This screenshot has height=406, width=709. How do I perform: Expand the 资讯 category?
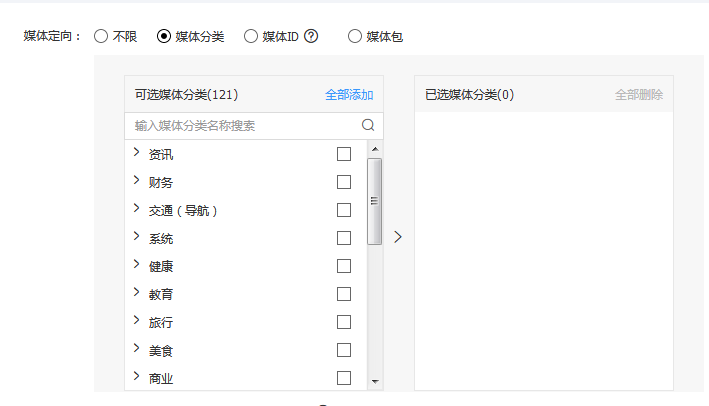(136, 153)
